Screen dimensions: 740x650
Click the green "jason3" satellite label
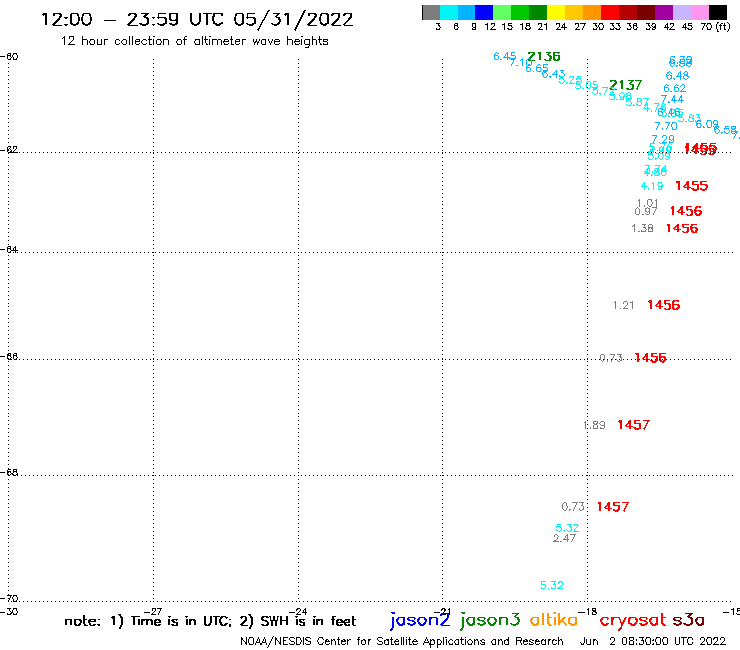490,621
